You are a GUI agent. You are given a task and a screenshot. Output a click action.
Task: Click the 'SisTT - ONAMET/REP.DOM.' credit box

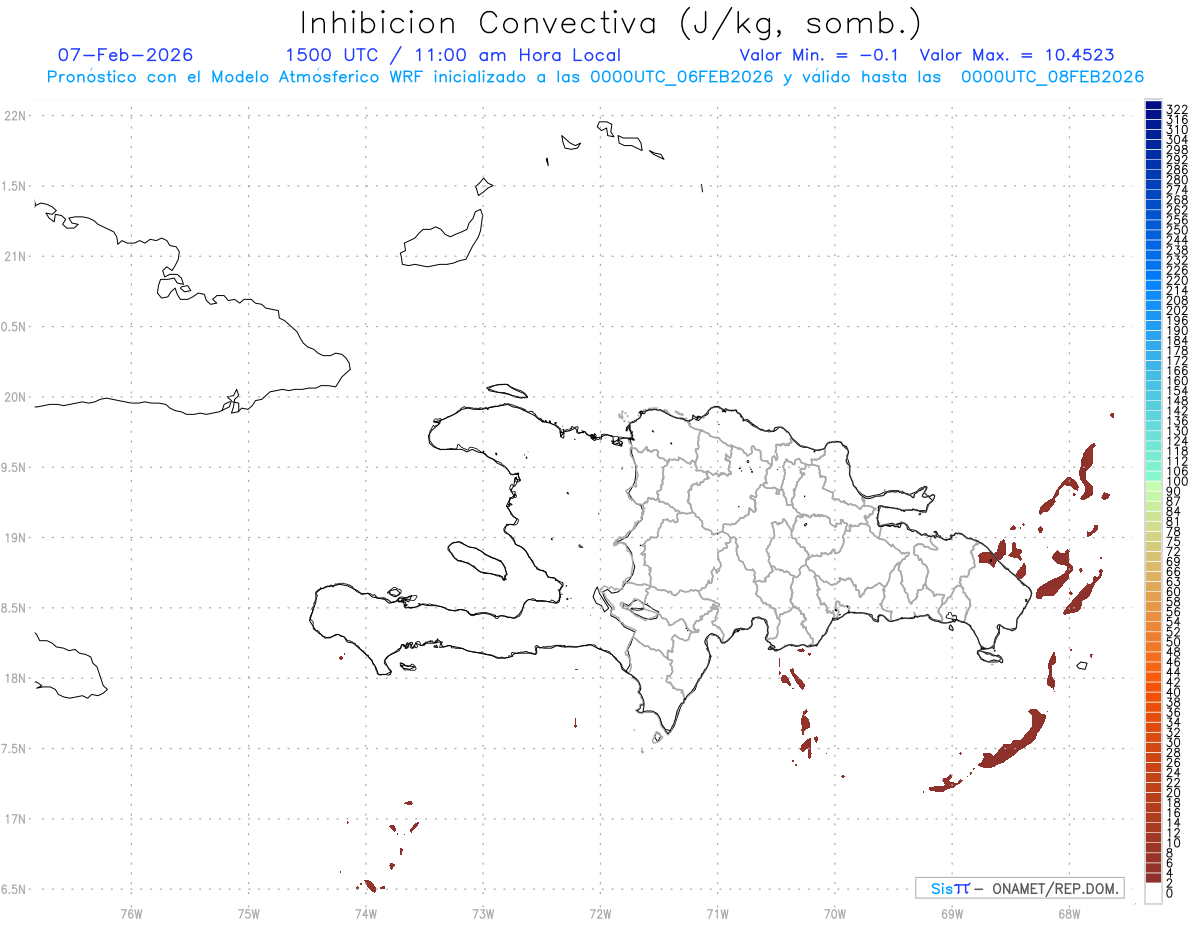point(1019,888)
